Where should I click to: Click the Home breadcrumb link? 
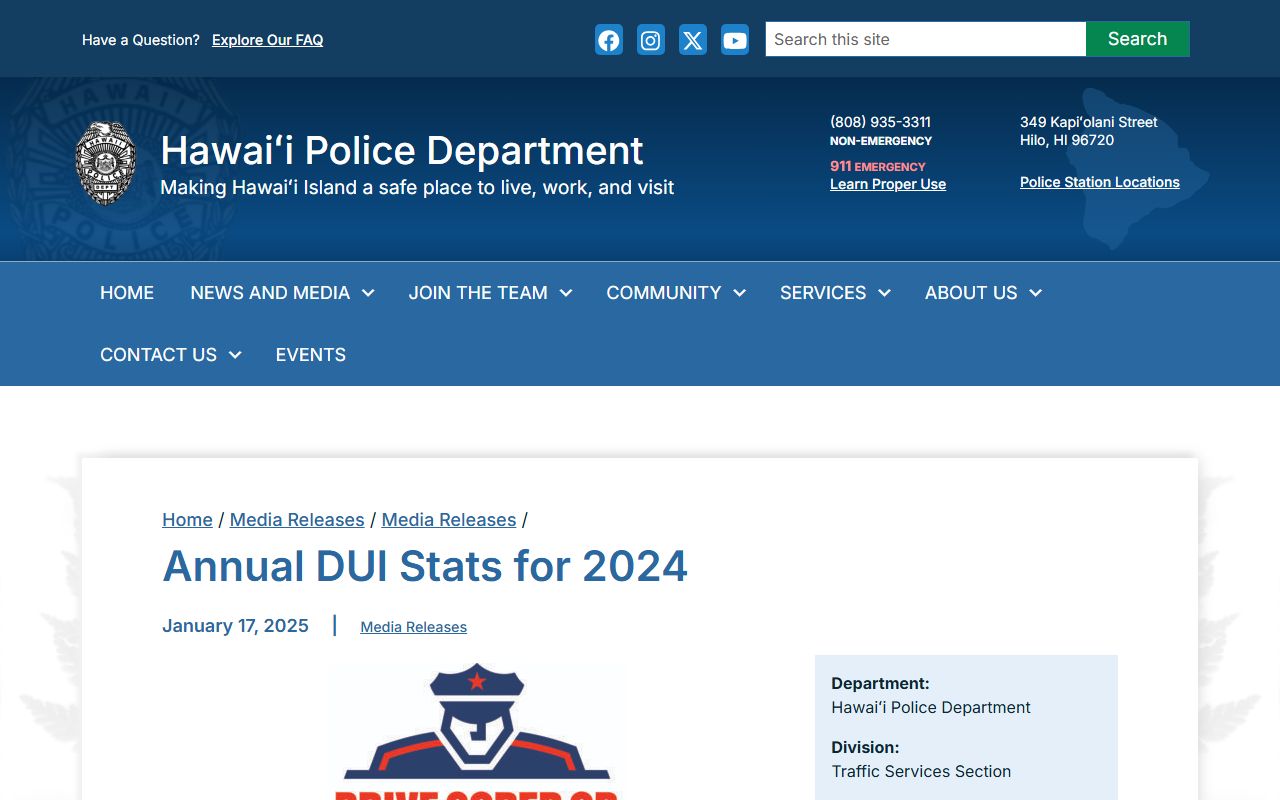click(187, 520)
